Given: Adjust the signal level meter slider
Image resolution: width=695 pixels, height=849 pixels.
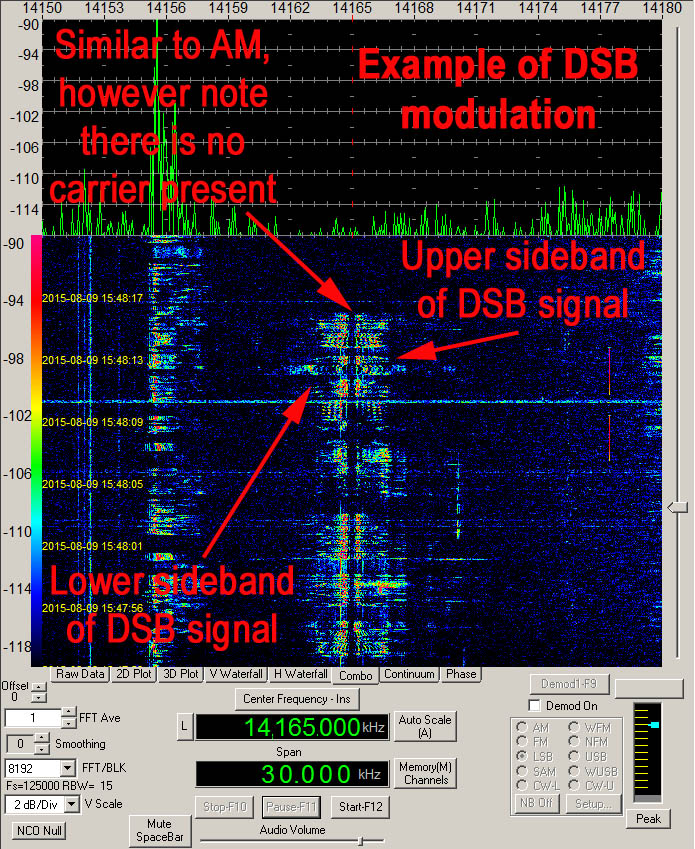Looking at the screenshot, I should click(654, 724).
